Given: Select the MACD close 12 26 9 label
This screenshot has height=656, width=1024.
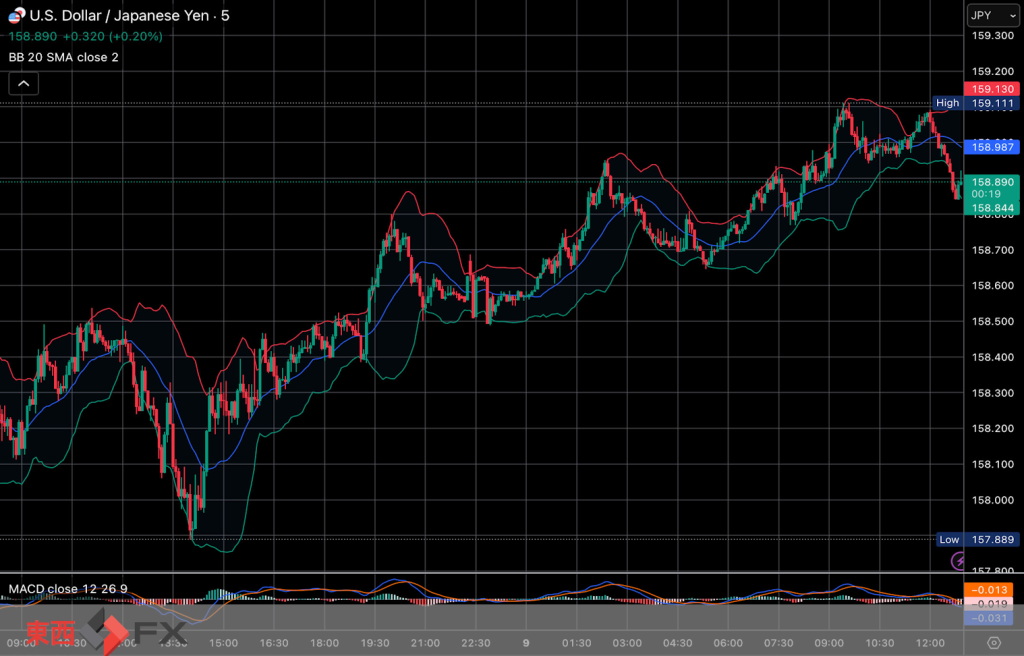Looking at the screenshot, I should 68,588.
